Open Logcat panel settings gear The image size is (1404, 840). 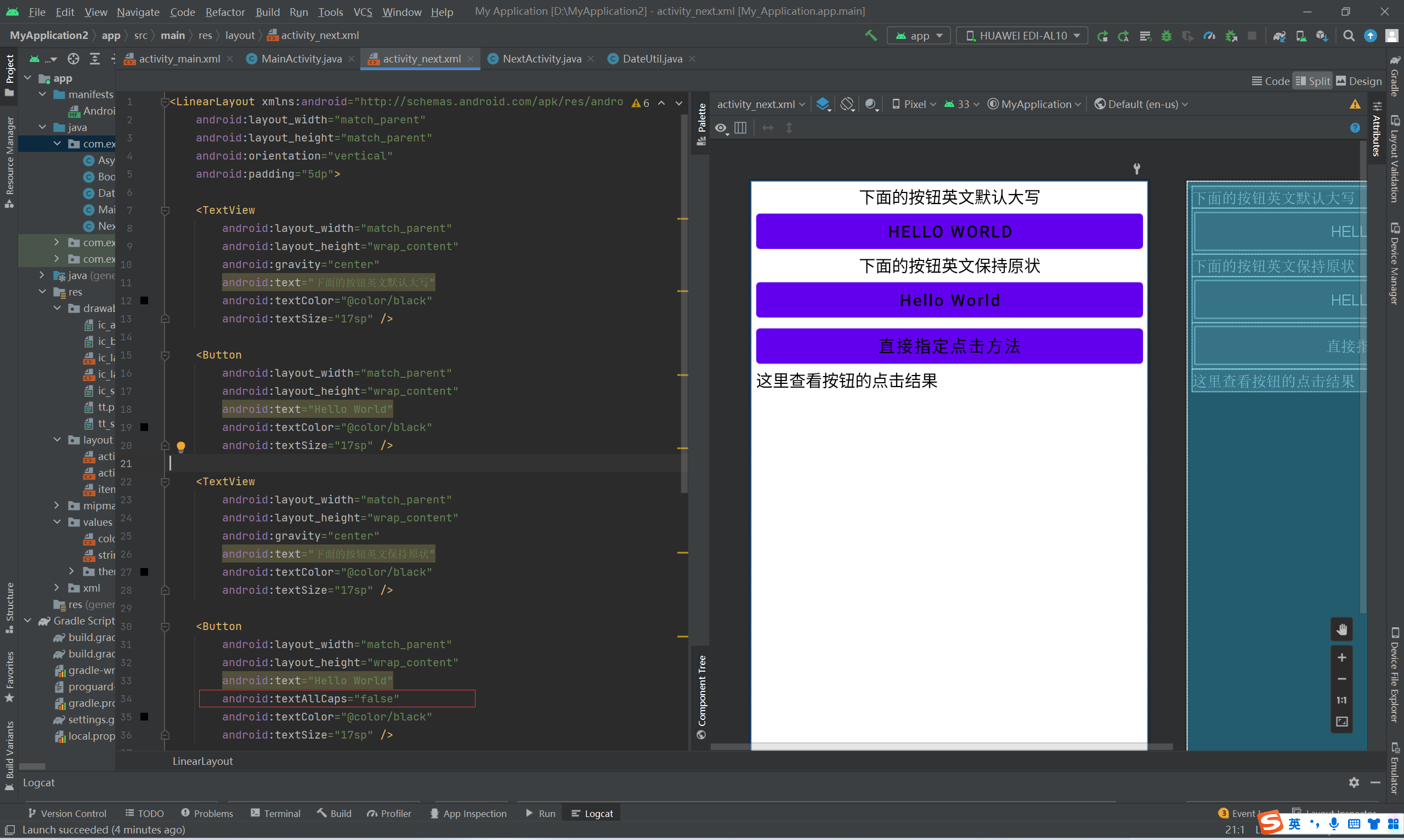pyautogui.click(x=1354, y=782)
